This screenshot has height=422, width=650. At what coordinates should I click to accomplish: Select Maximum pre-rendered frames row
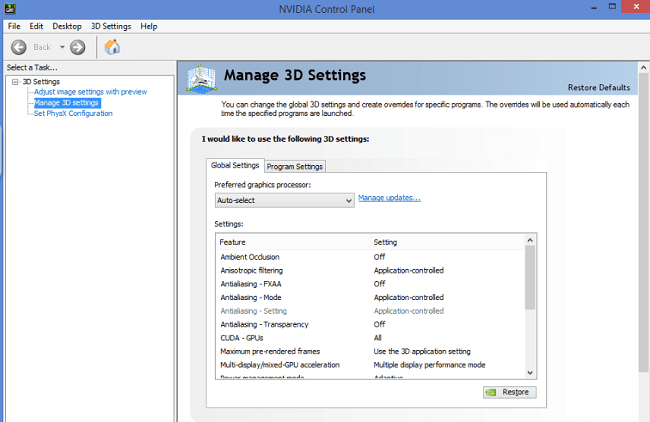point(370,351)
